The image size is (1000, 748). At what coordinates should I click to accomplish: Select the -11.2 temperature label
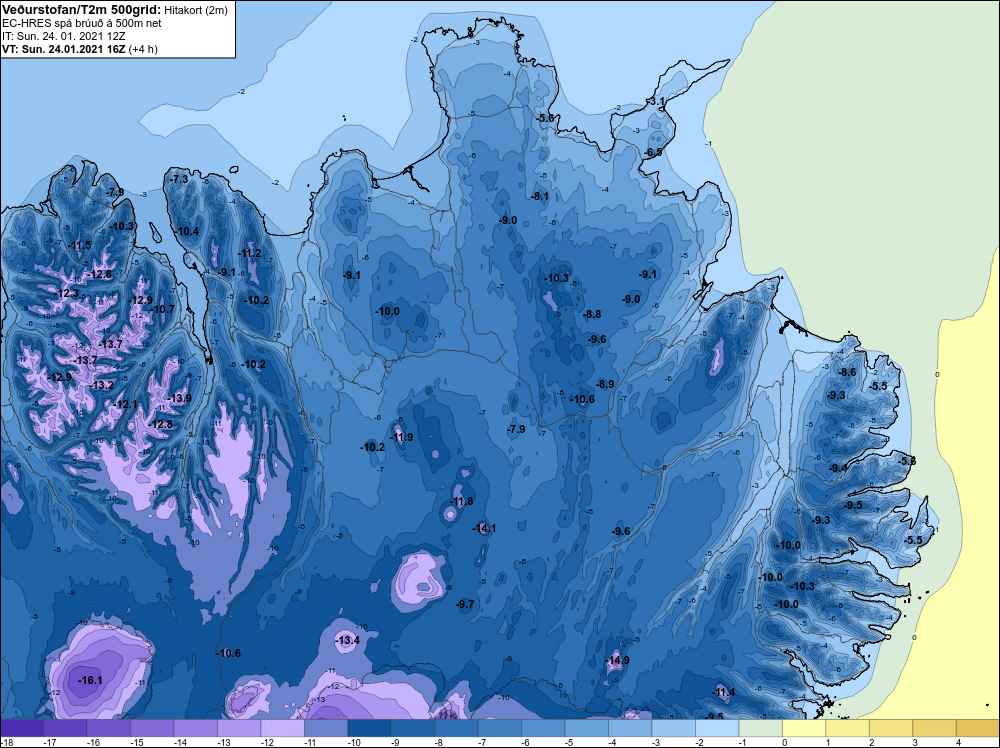(x=249, y=253)
